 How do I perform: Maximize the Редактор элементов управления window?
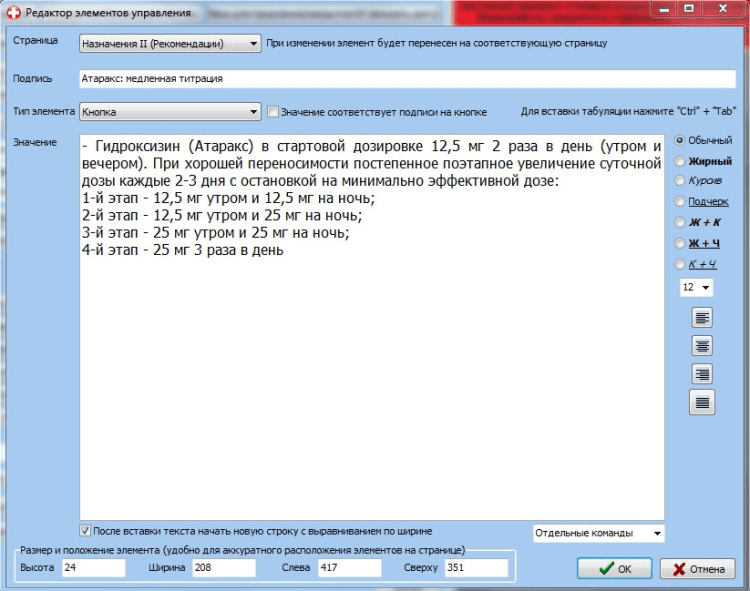689,9
